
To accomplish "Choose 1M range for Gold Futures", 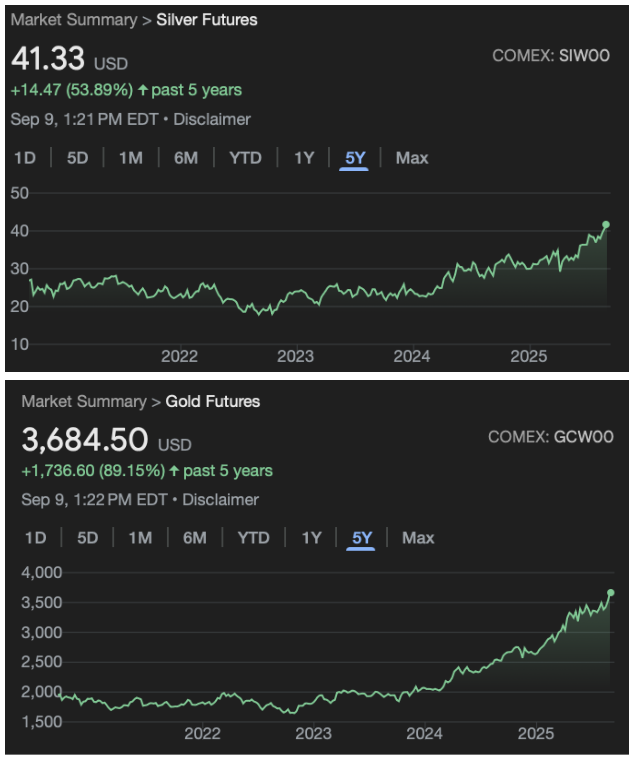I will click(140, 538).
